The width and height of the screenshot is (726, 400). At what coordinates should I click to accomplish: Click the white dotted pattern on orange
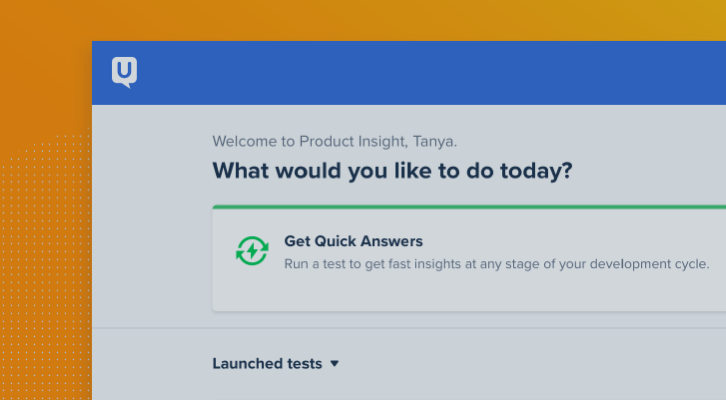click(45, 264)
